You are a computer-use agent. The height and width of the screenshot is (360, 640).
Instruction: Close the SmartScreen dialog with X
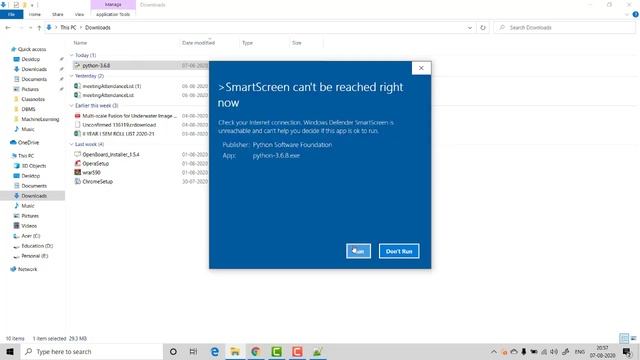click(421, 68)
